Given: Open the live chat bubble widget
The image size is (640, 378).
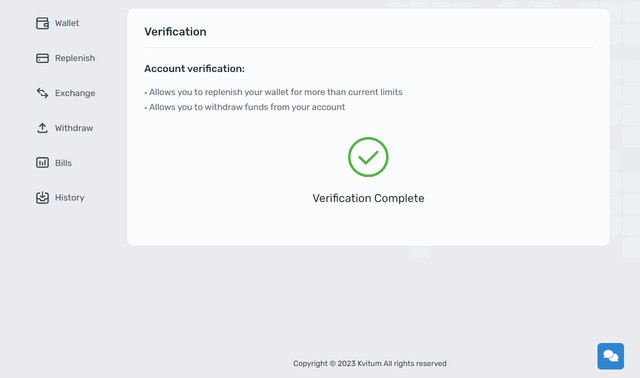Looking at the screenshot, I should (x=611, y=356).
